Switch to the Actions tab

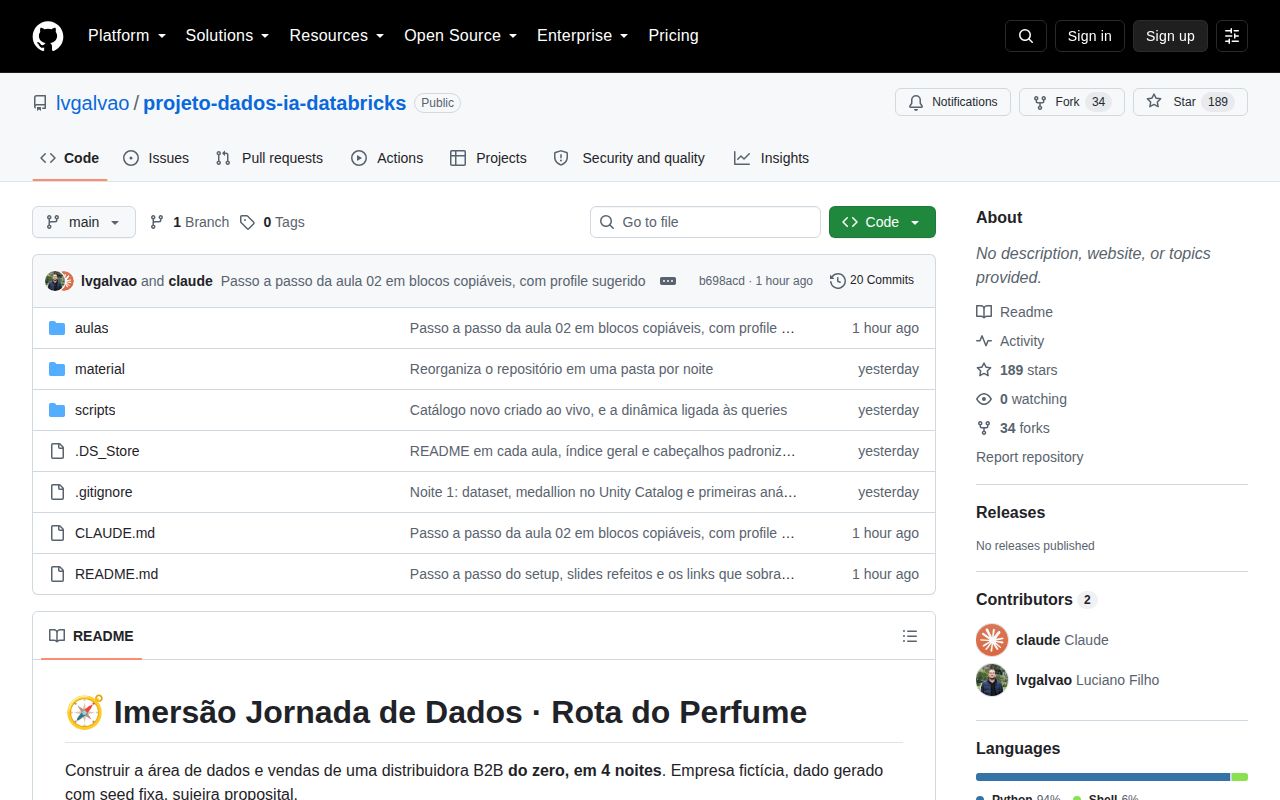coord(387,158)
